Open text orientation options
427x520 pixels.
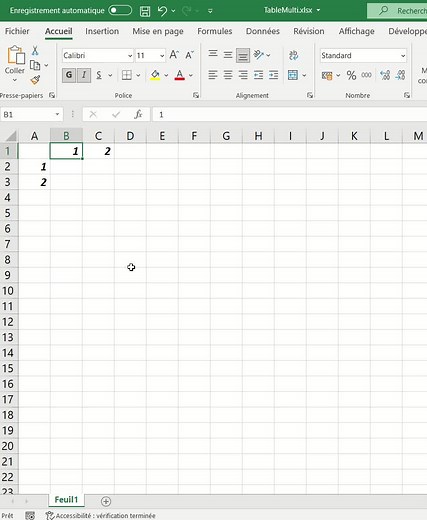[x=262, y=55]
